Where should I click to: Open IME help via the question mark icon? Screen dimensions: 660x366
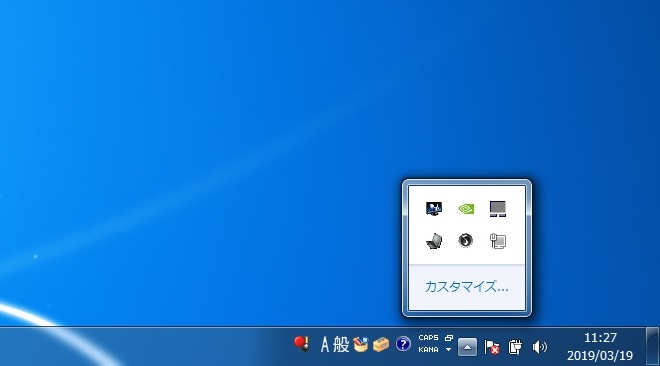403,345
